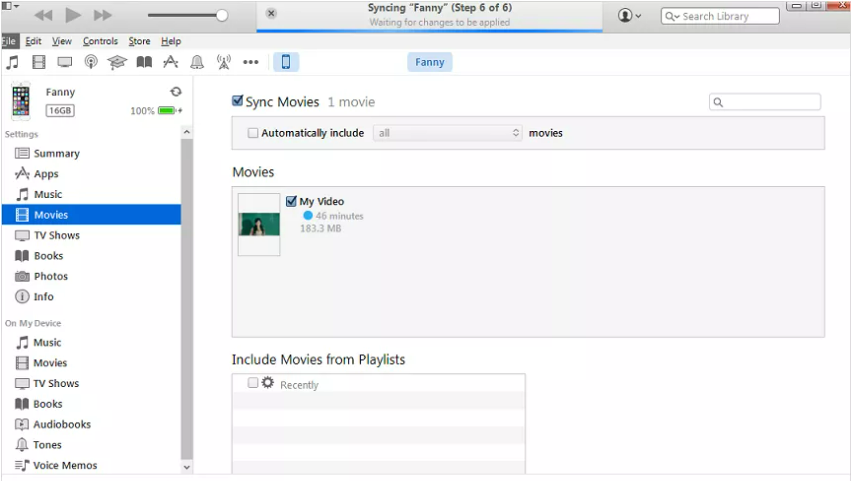Viewport: 851px width, 481px height.
Task: Adjust the volume slider knob
Action: coord(222,15)
